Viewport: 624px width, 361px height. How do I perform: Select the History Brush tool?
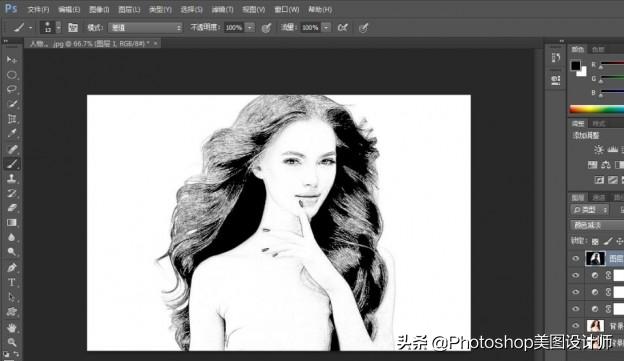point(12,193)
